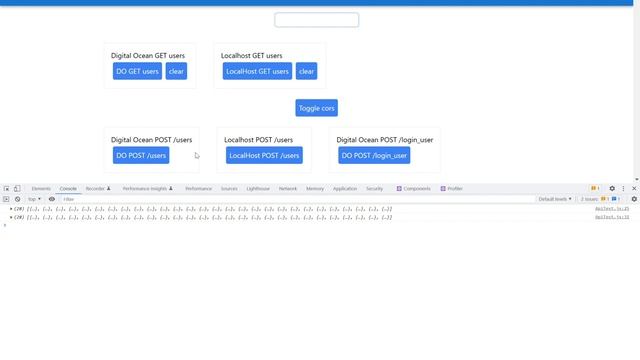Screen dimensions: 640x360
Task: Clear the console with the ban icon
Action: [18, 199]
